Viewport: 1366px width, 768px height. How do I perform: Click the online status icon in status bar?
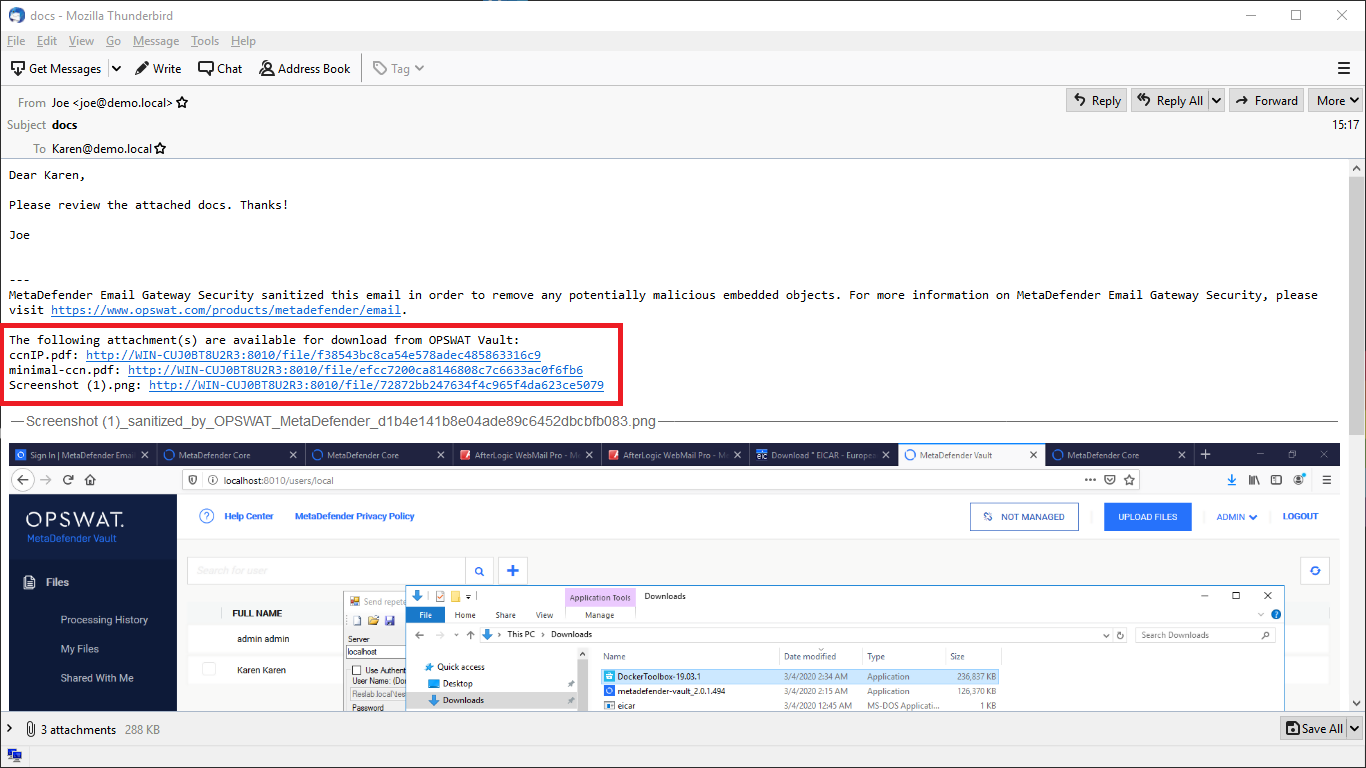[x=14, y=755]
